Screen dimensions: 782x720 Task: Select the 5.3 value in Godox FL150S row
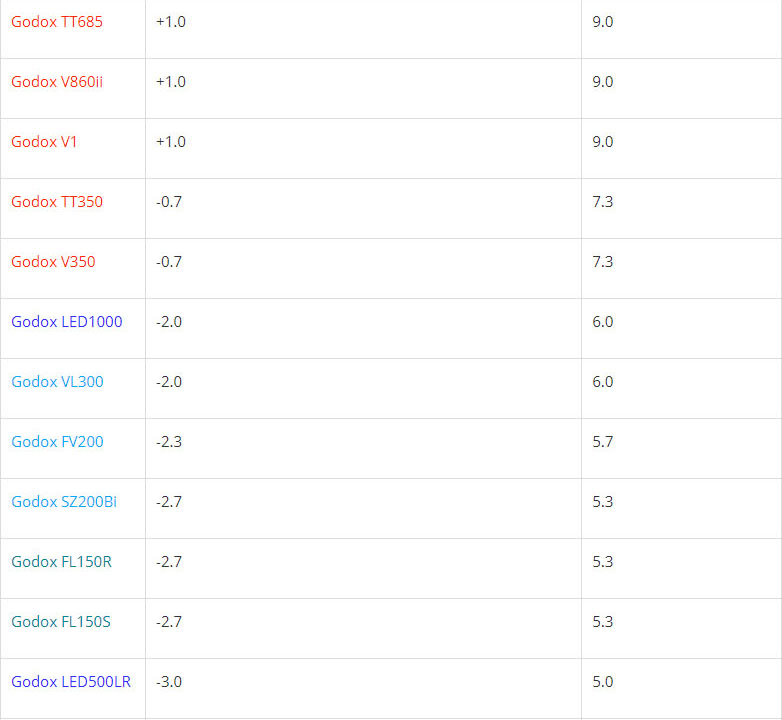point(602,622)
